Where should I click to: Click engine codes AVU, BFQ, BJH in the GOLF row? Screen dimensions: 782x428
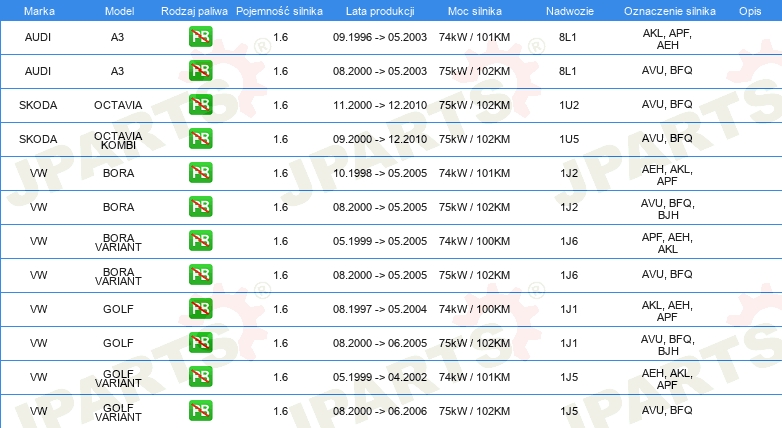coord(667,345)
